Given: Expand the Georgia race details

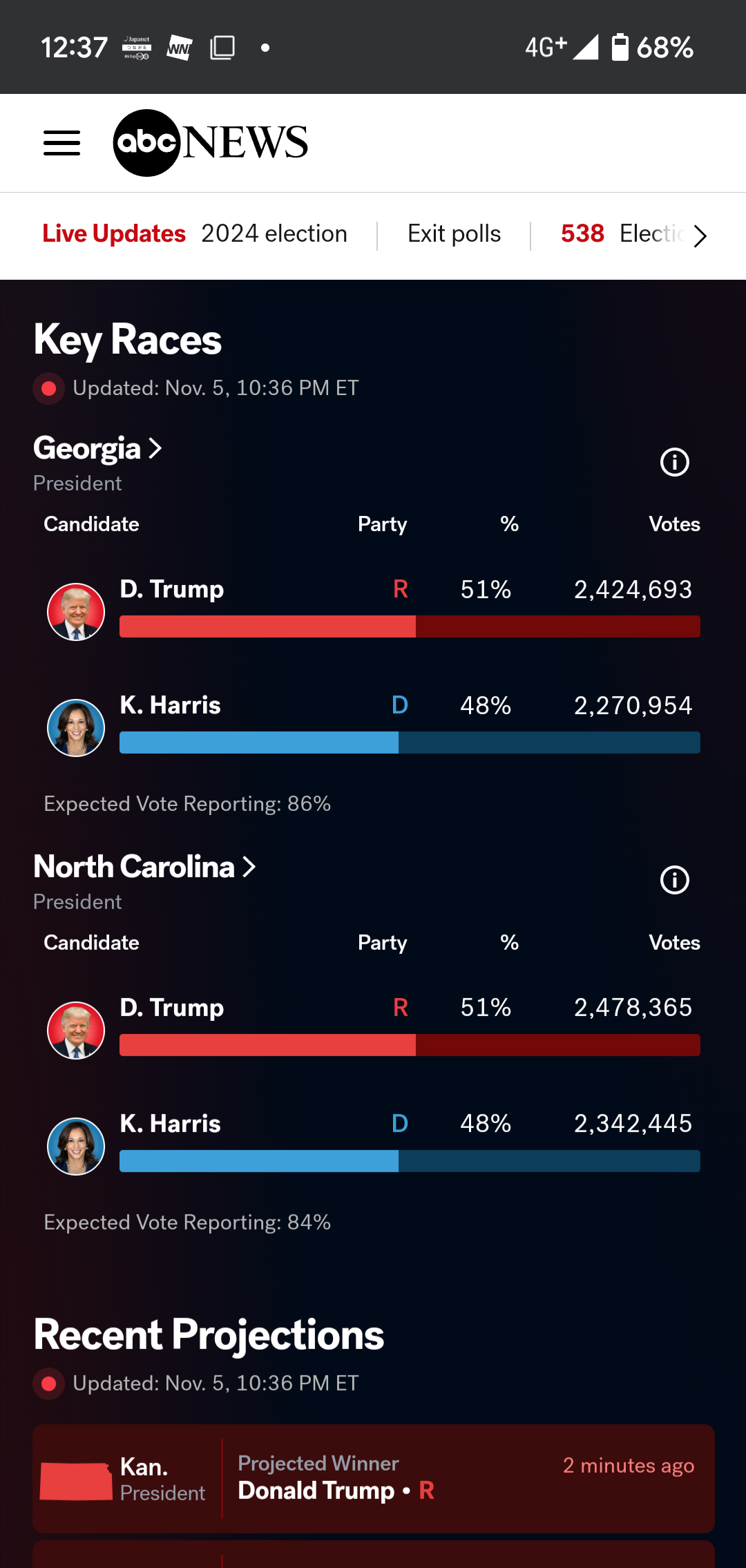Looking at the screenshot, I should (x=97, y=449).
